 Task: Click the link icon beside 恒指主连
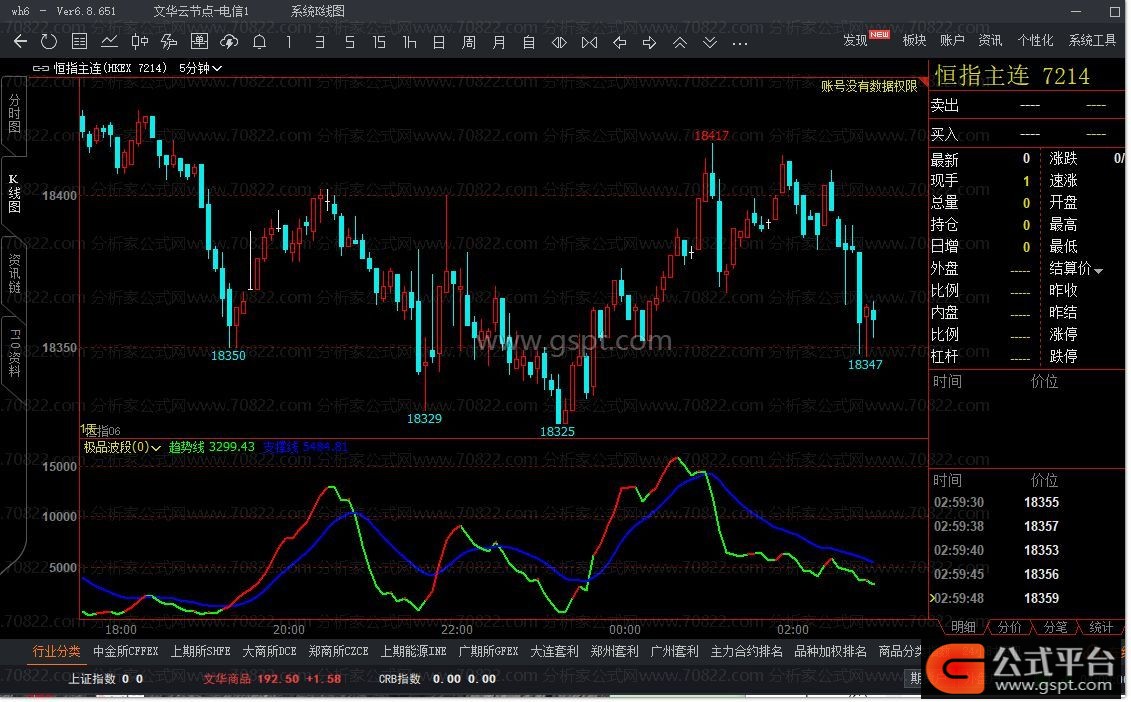point(41,69)
